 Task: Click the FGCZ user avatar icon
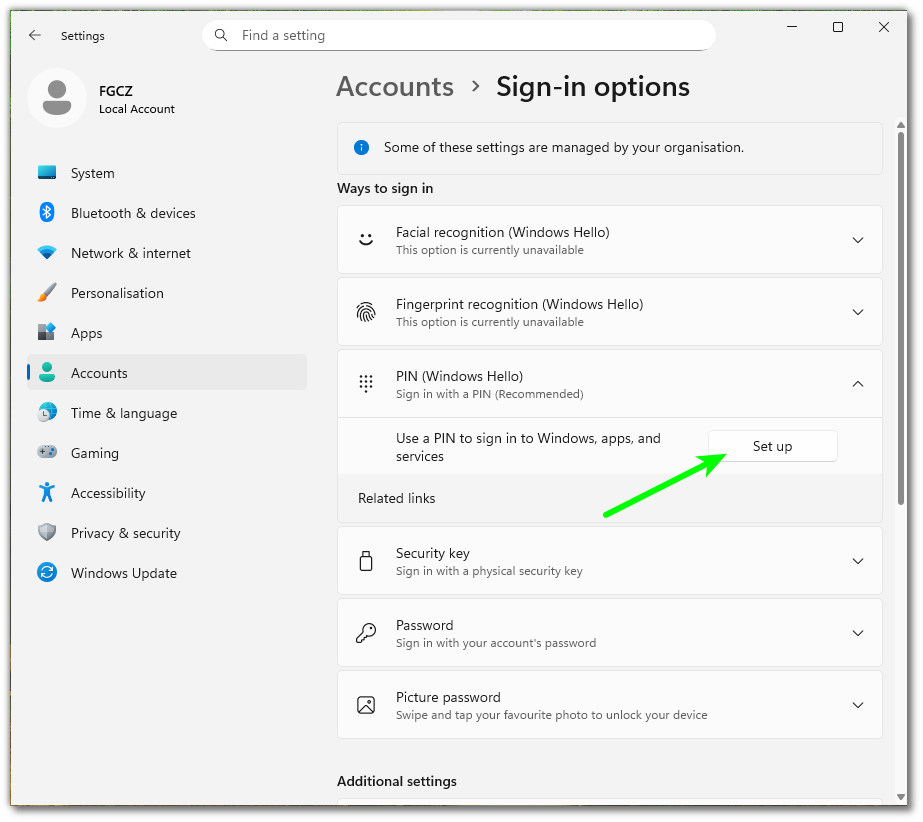click(x=57, y=98)
